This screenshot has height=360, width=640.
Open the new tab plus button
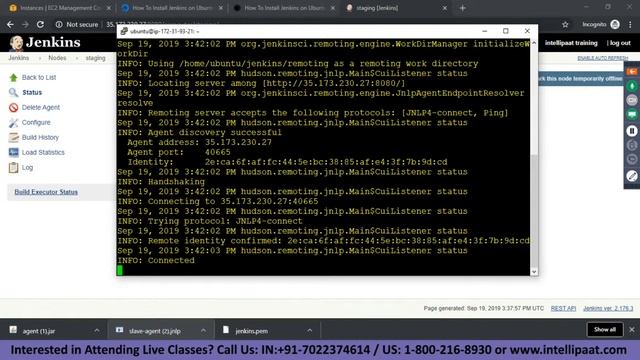click(462, 8)
